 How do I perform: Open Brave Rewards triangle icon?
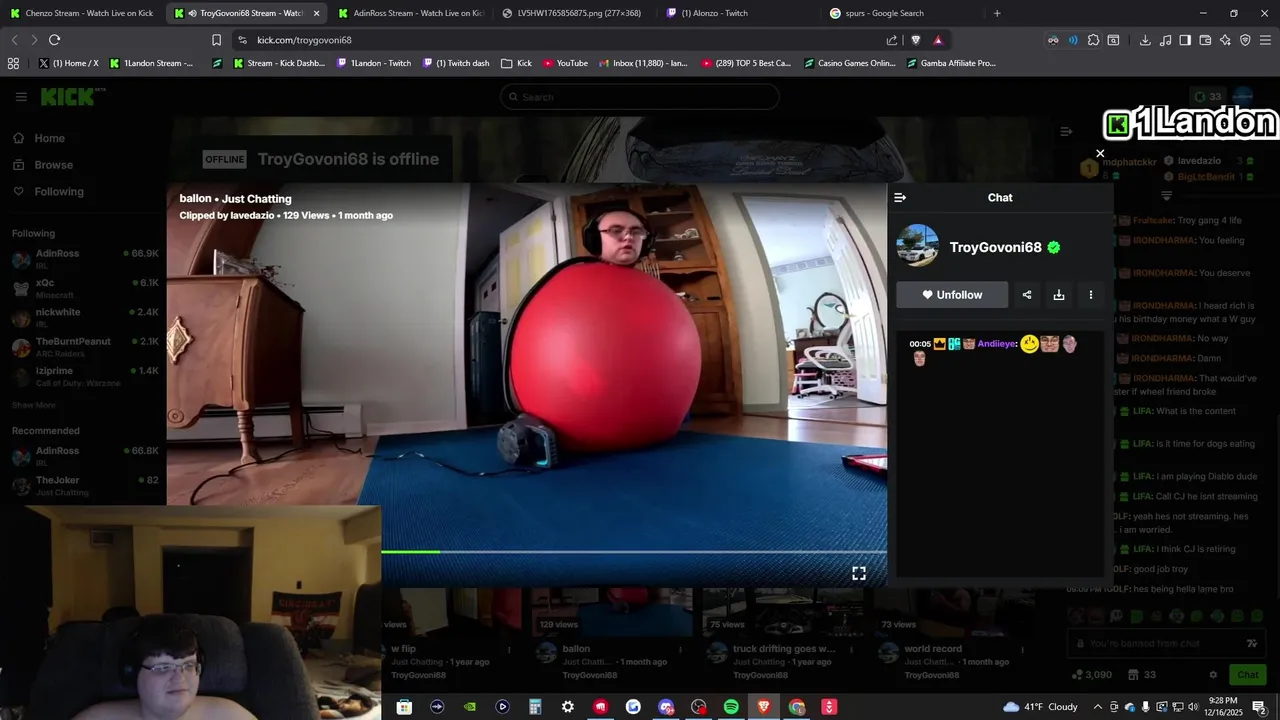point(938,40)
